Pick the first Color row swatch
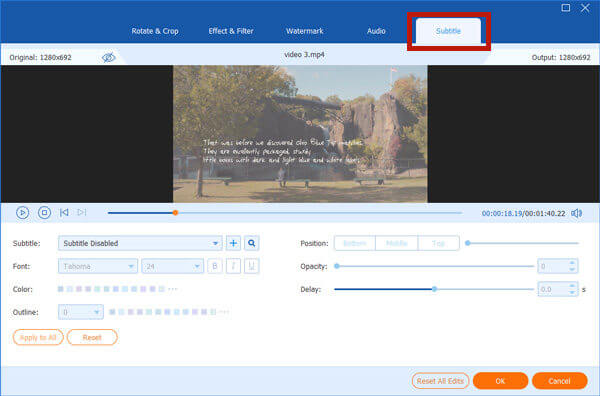The image size is (600, 396). [60, 289]
